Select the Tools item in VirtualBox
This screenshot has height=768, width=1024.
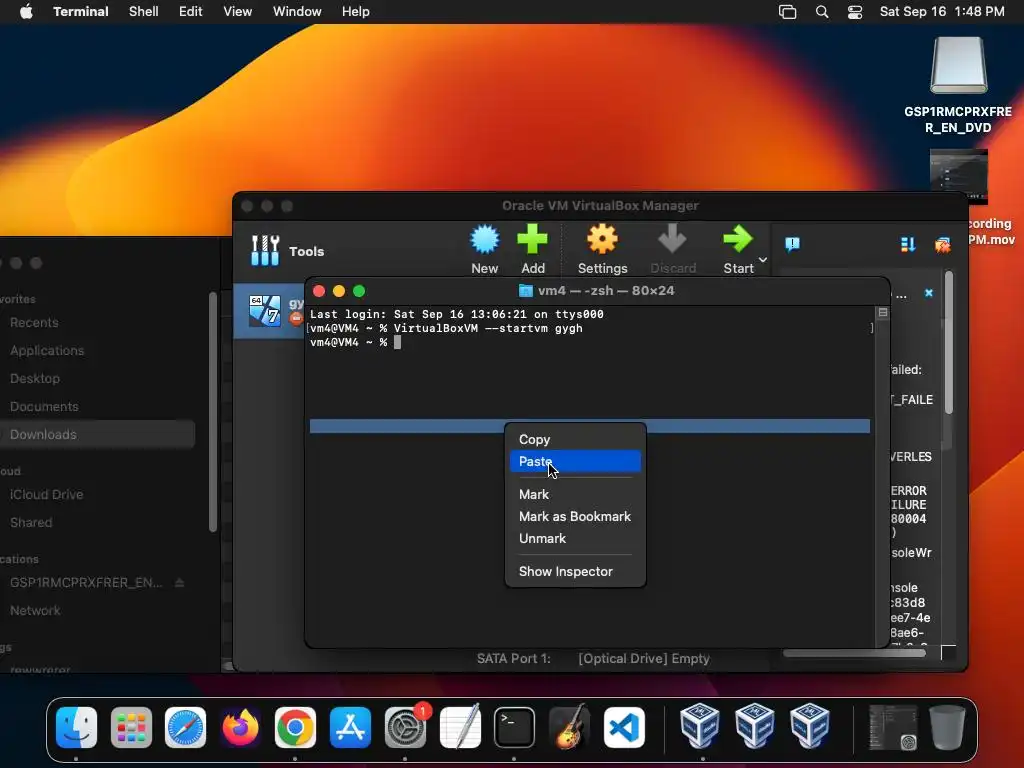pos(287,251)
